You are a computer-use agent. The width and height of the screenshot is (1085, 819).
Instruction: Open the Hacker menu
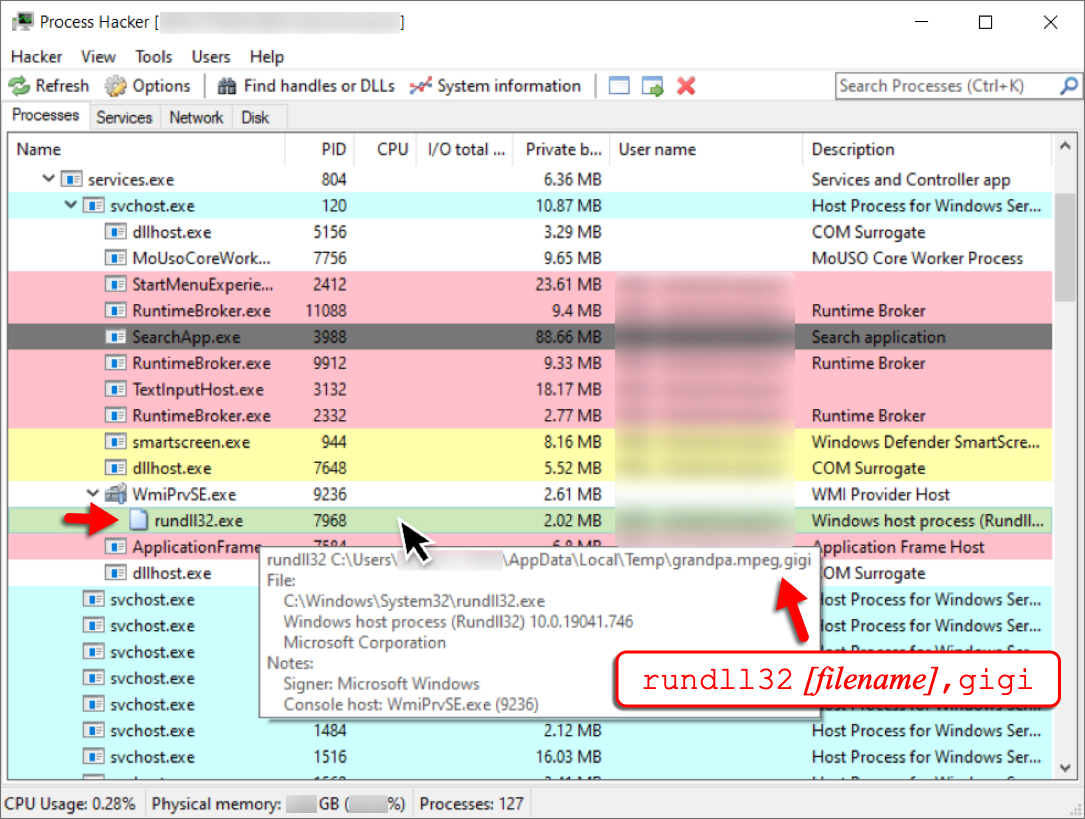click(x=37, y=57)
